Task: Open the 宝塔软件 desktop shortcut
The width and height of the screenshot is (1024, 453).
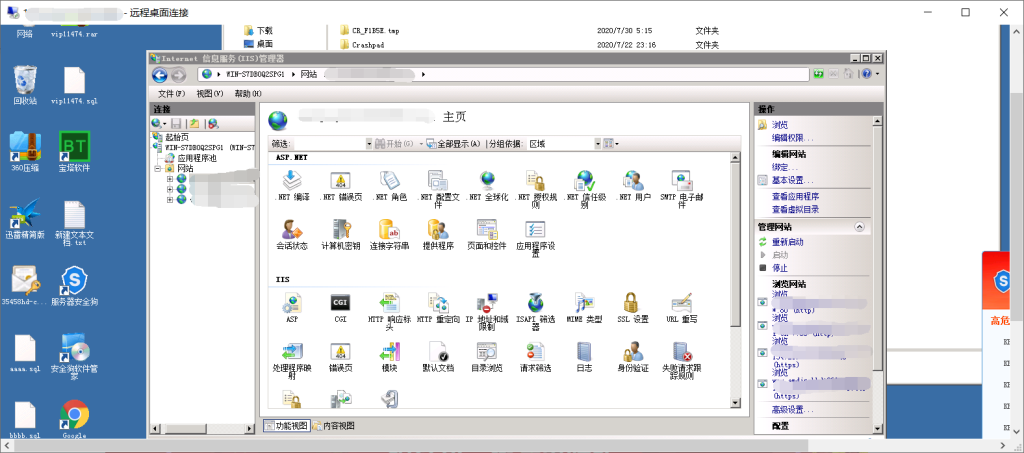Action: (74, 151)
